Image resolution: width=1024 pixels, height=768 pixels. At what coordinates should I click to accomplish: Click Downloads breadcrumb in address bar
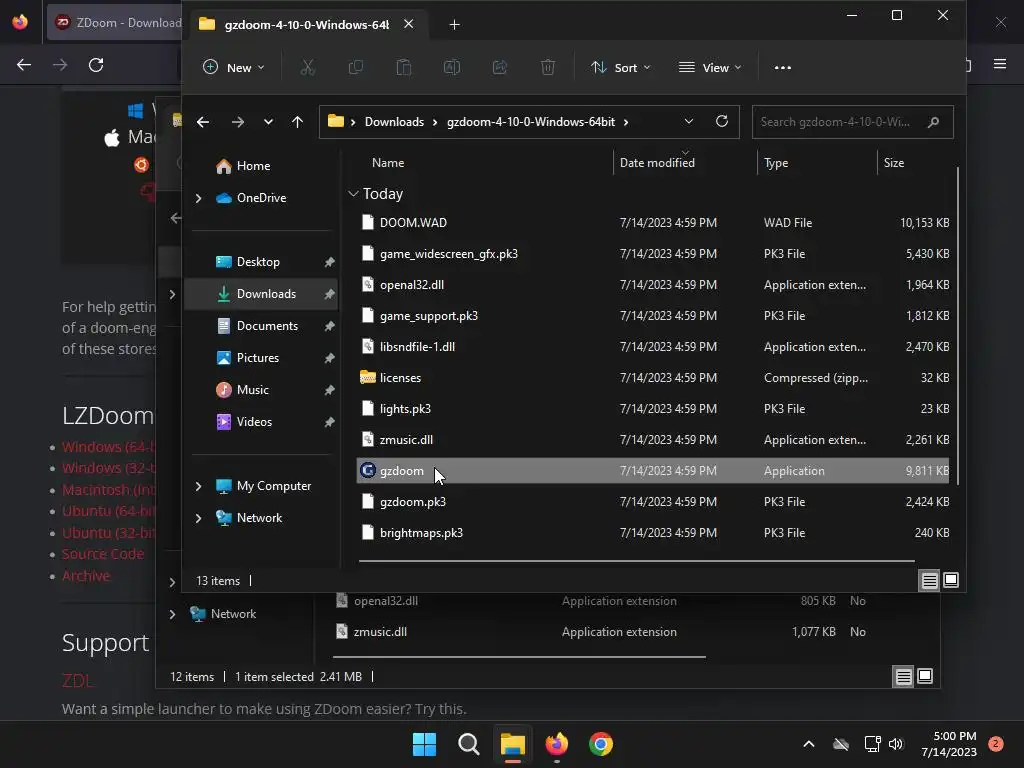coord(394,122)
